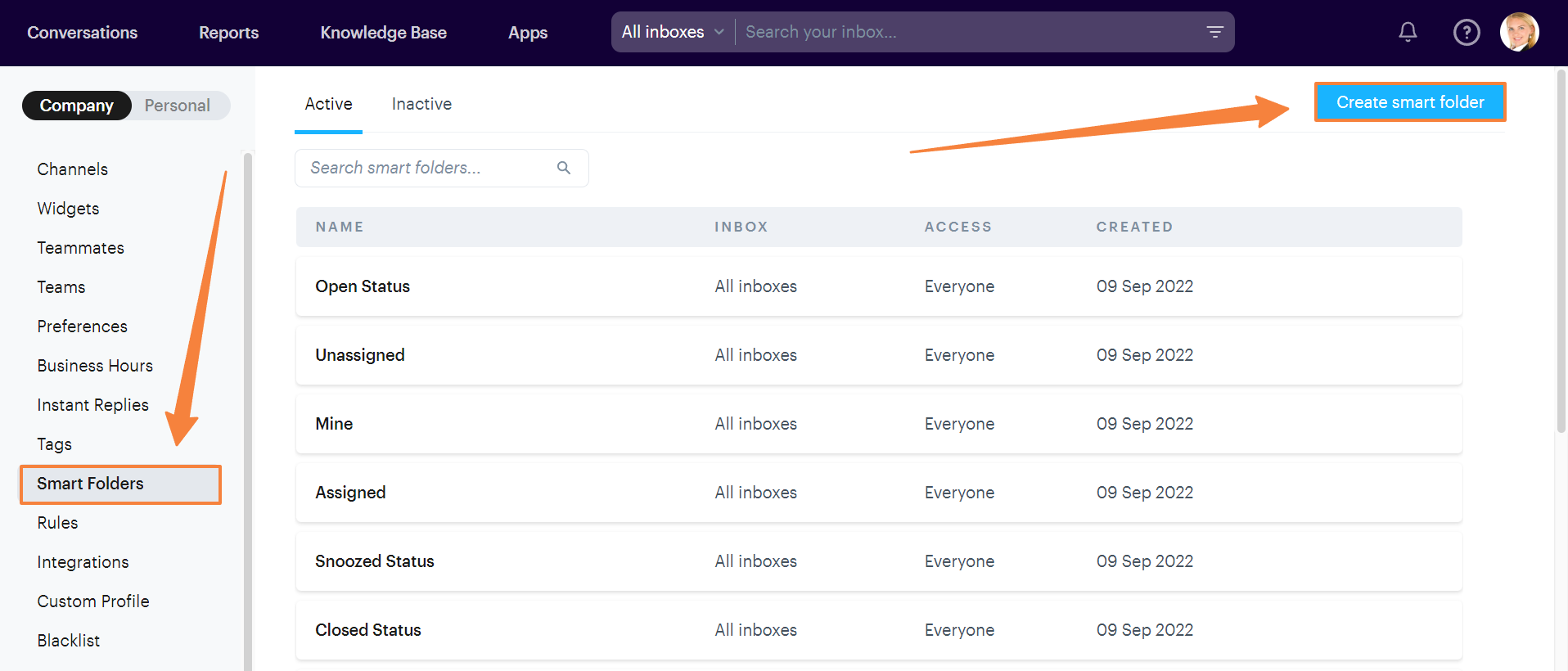
Task: Click the search filter options icon
Action: click(1214, 32)
